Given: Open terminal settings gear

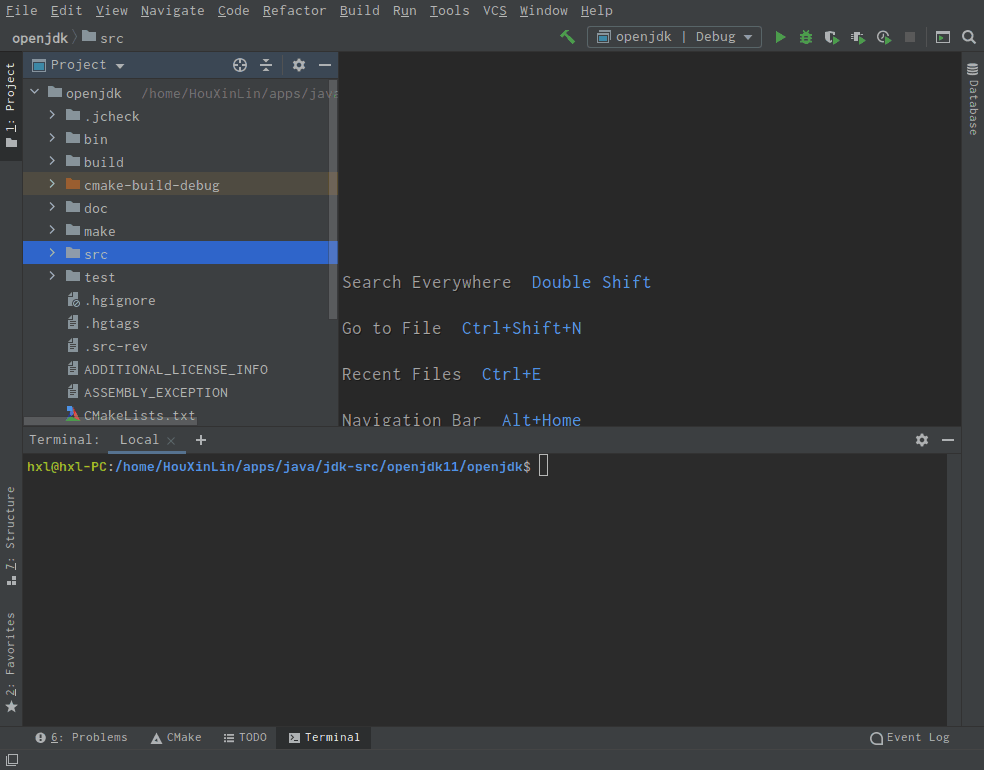Looking at the screenshot, I should [x=921, y=440].
